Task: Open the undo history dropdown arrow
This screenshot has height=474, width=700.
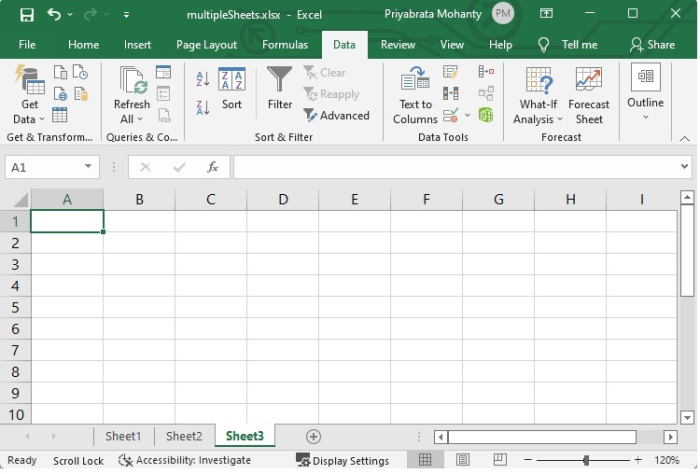Action: [x=70, y=15]
